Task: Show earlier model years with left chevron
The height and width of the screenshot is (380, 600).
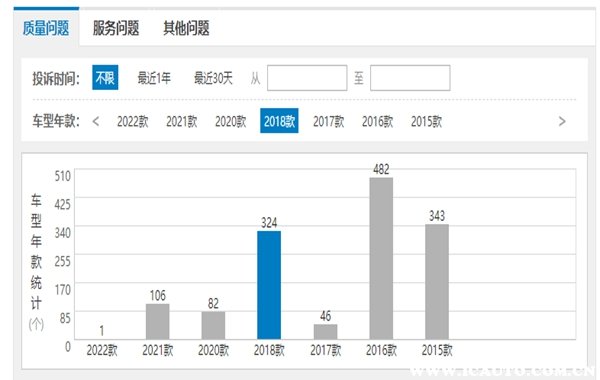Action: point(96,122)
